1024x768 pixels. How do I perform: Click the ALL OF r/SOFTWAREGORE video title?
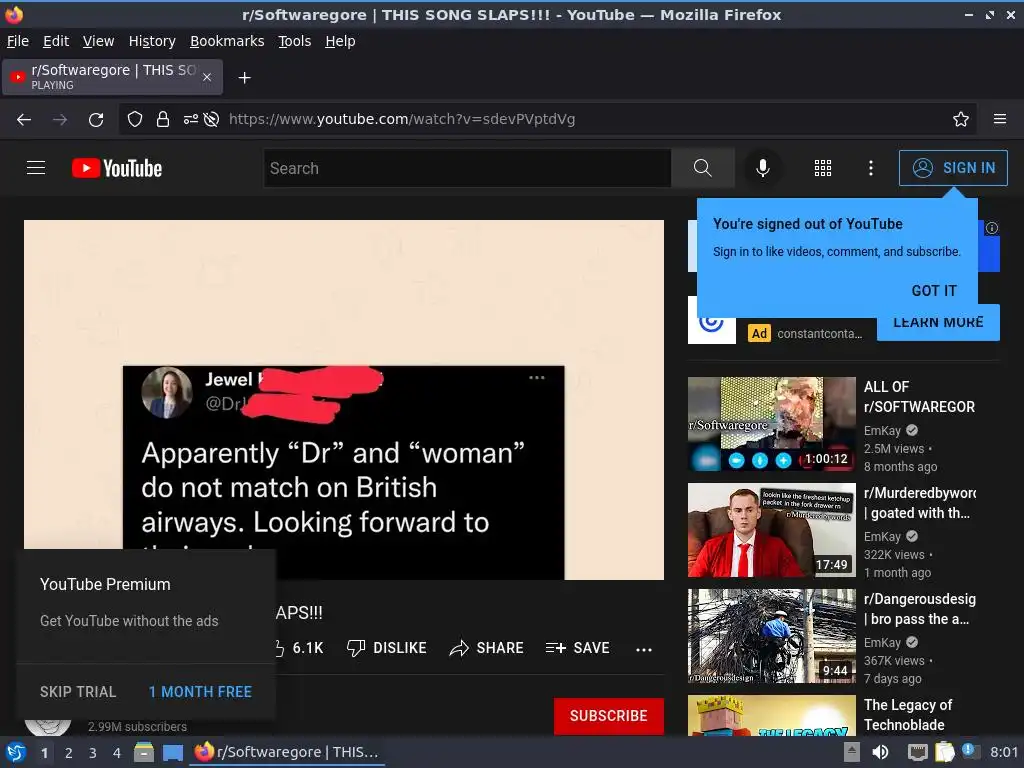920,396
